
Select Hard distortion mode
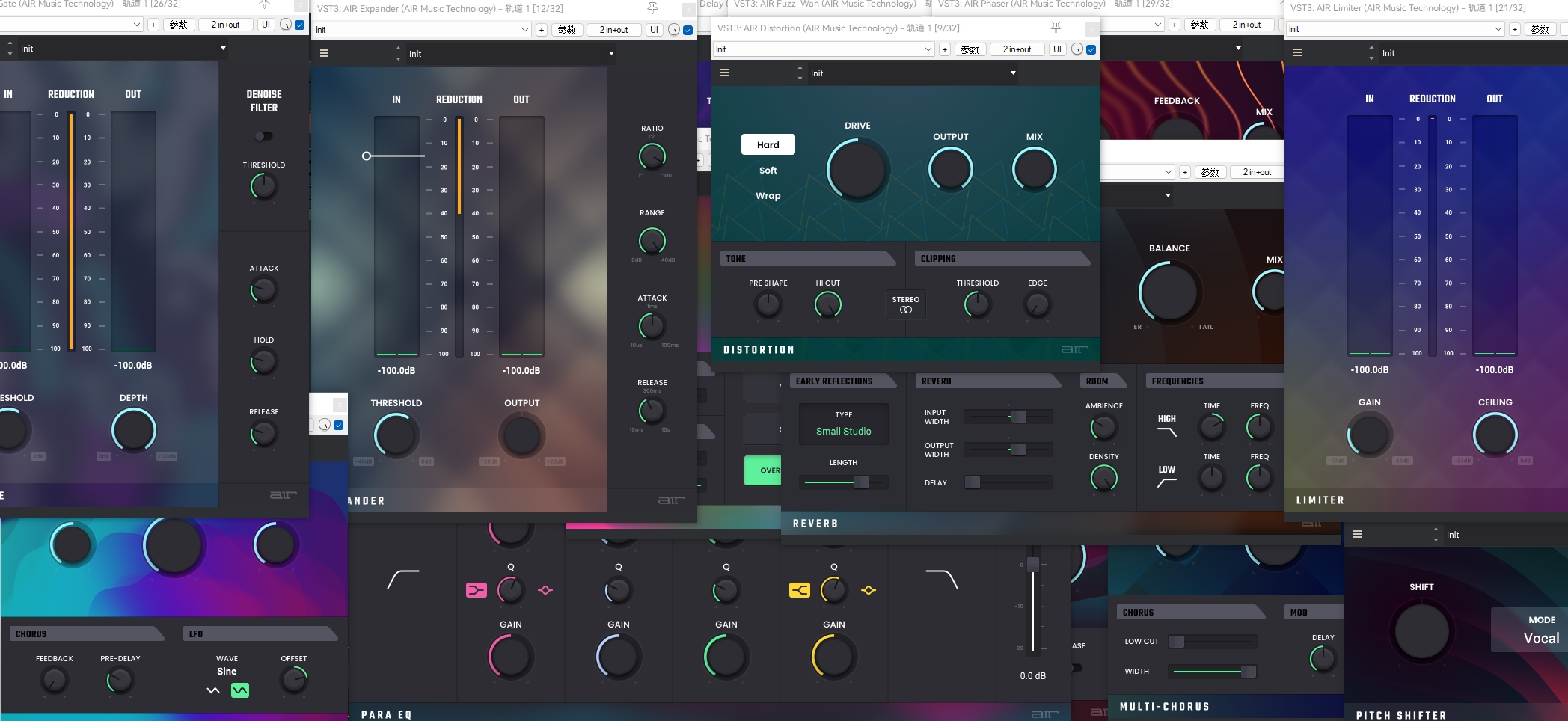pos(768,144)
